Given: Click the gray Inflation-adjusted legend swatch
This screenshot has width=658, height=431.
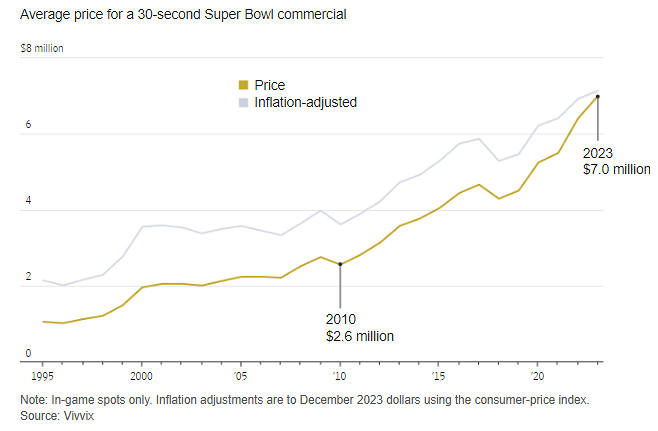Looking at the screenshot, I should tap(243, 102).
